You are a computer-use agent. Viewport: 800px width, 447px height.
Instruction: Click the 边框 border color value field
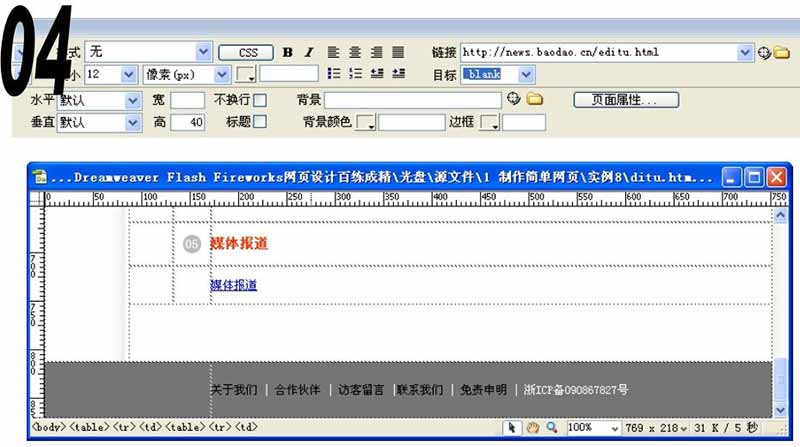pos(524,122)
